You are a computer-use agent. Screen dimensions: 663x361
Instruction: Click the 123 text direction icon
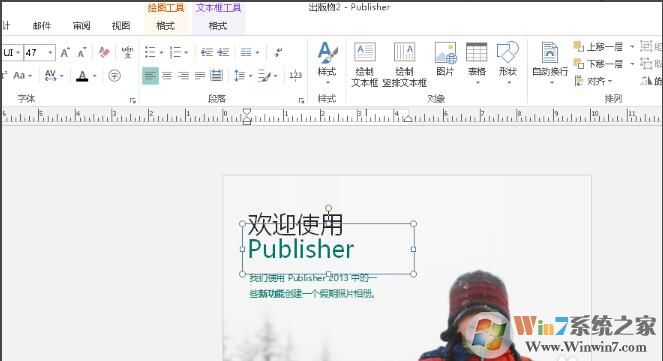point(296,76)
